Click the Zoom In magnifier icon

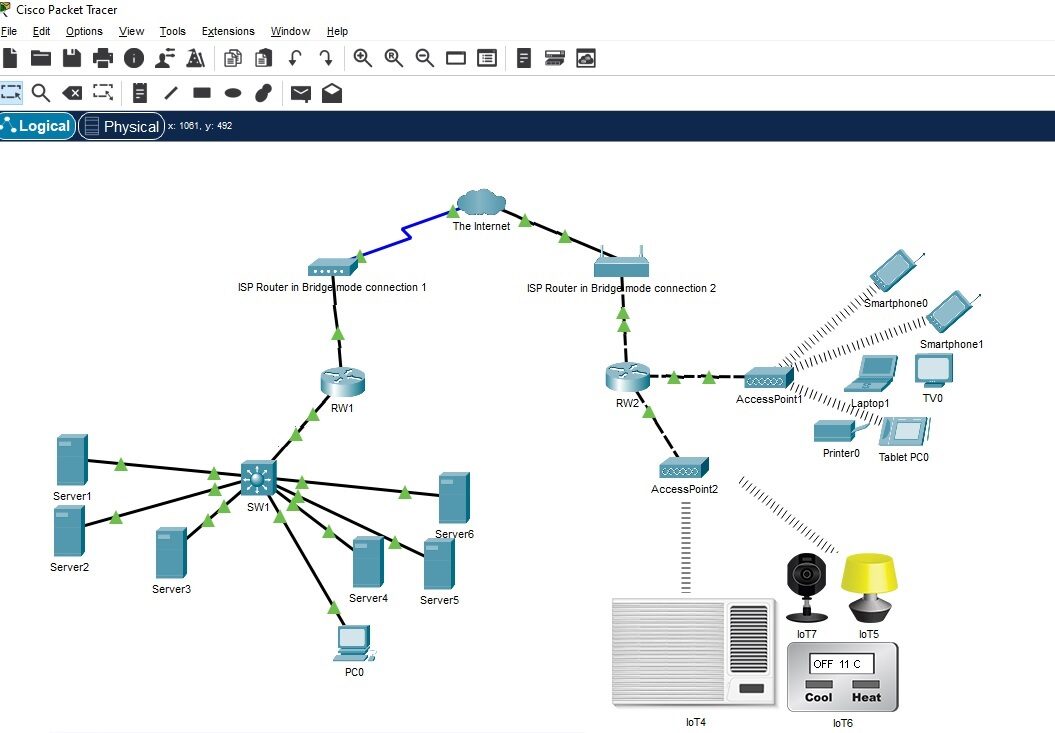362,58
